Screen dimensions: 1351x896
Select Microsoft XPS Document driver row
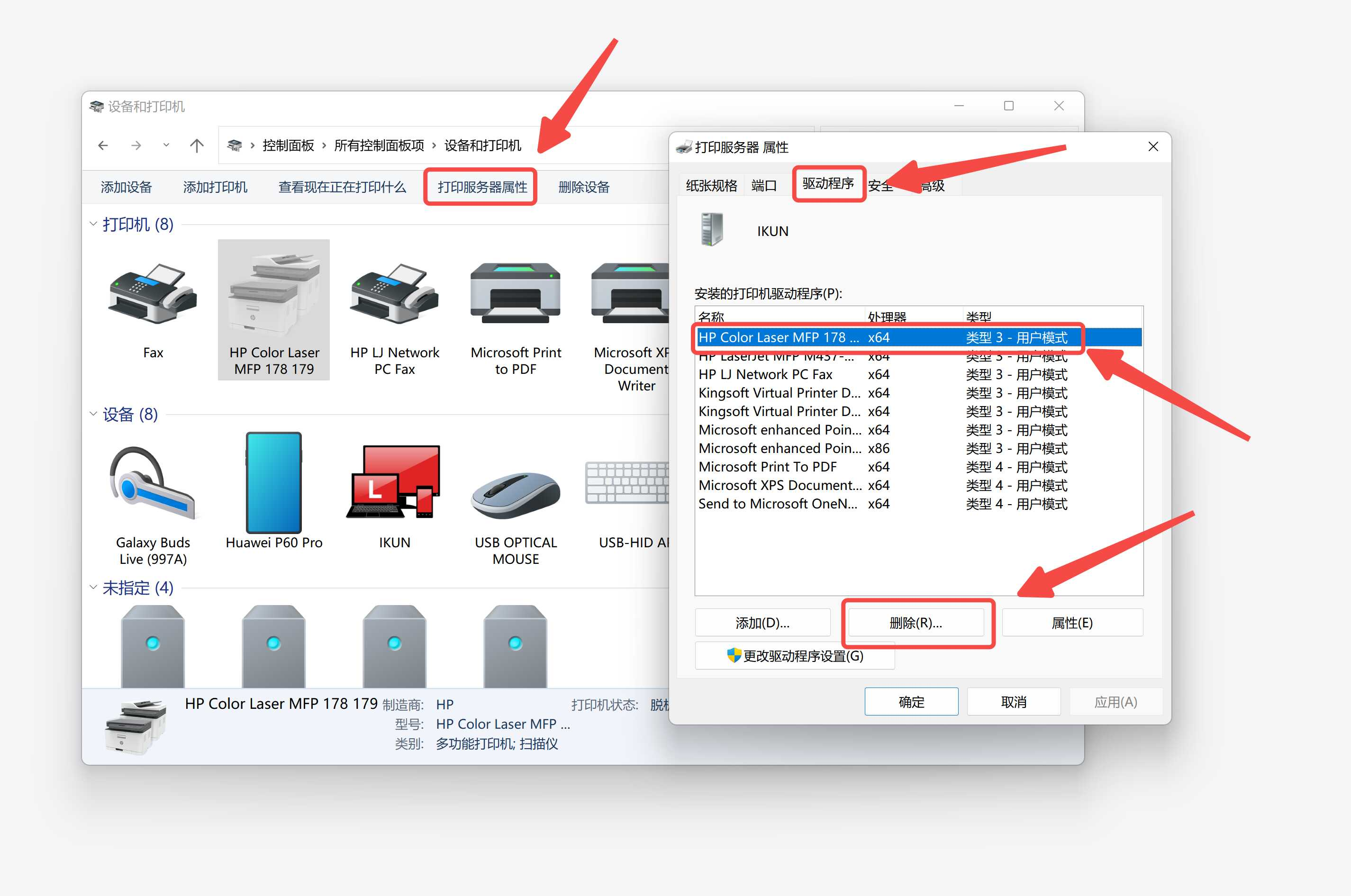[919, 485]
